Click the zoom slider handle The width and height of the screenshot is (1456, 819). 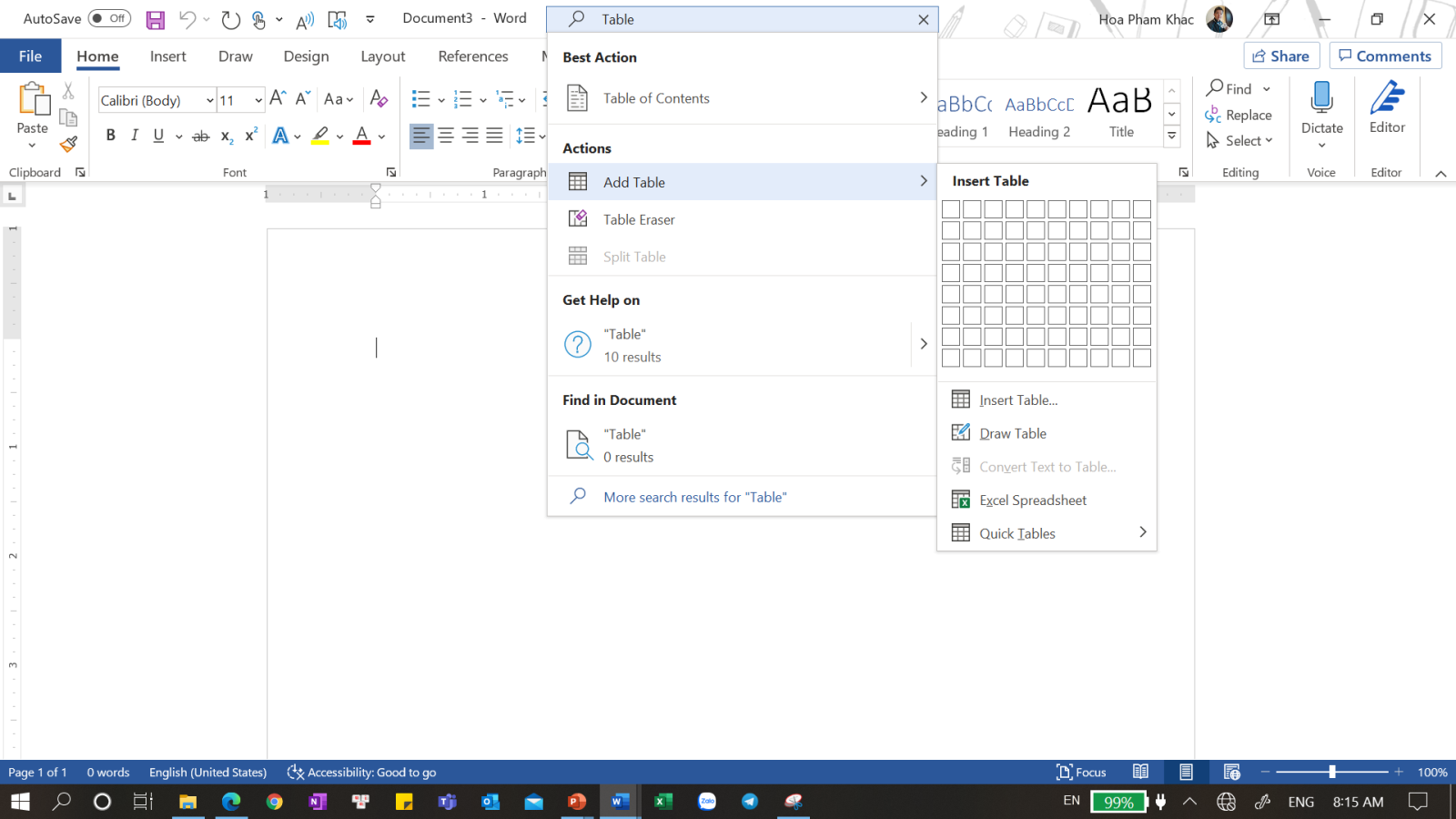1332,773
